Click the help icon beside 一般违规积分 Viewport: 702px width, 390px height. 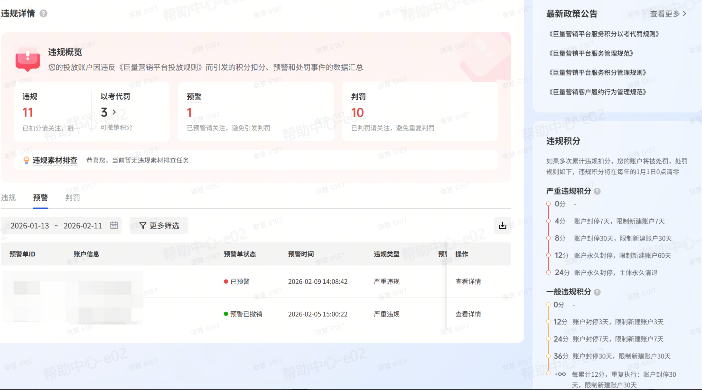597,292
